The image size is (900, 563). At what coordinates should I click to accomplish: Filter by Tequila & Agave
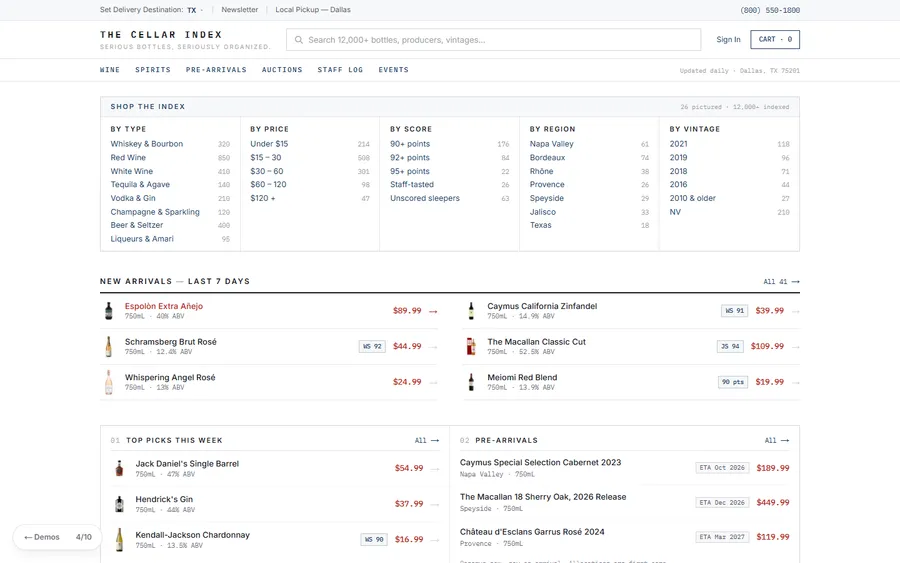[140, 185]
